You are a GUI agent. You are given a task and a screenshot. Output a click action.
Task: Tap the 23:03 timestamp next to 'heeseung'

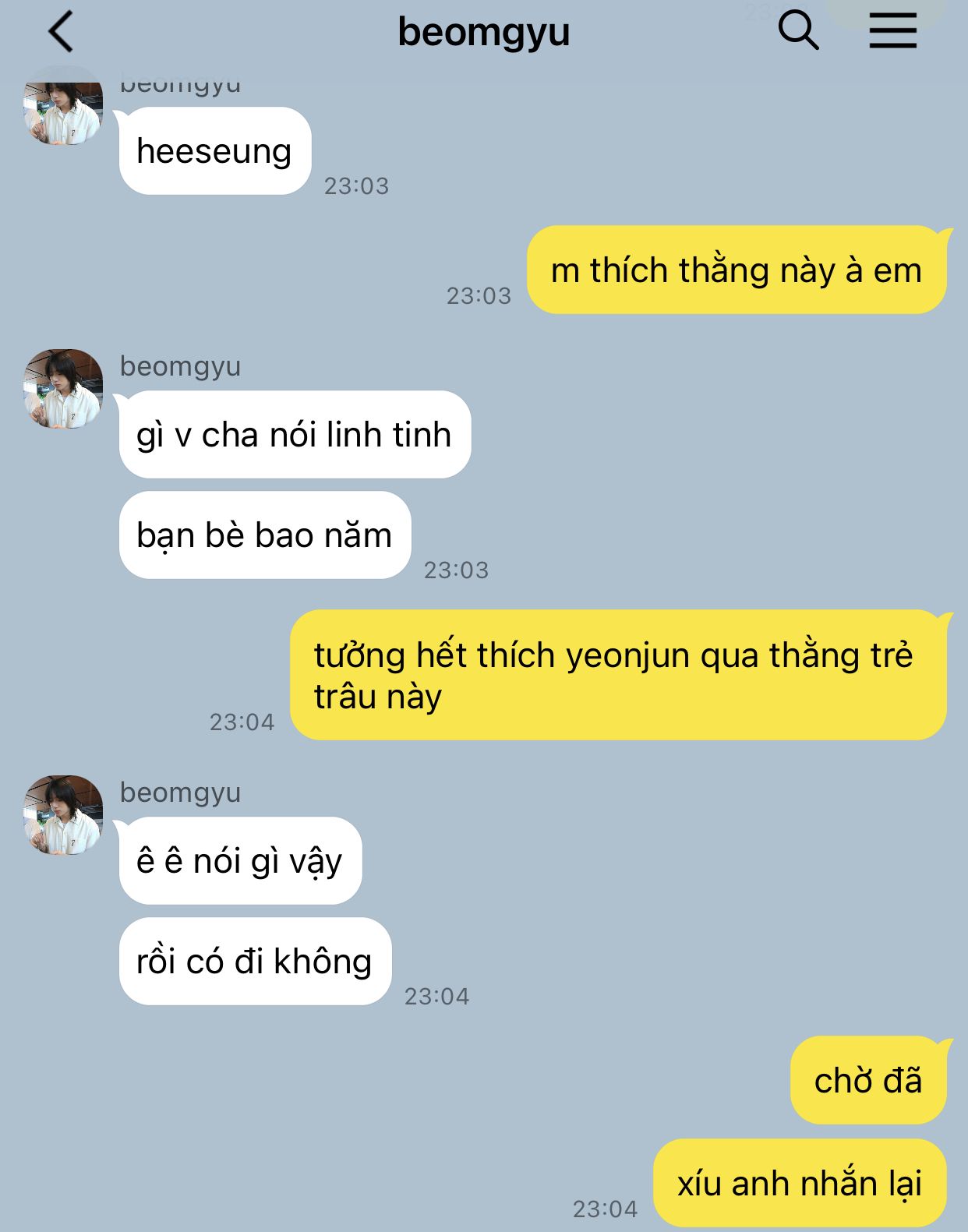point(356,185)
